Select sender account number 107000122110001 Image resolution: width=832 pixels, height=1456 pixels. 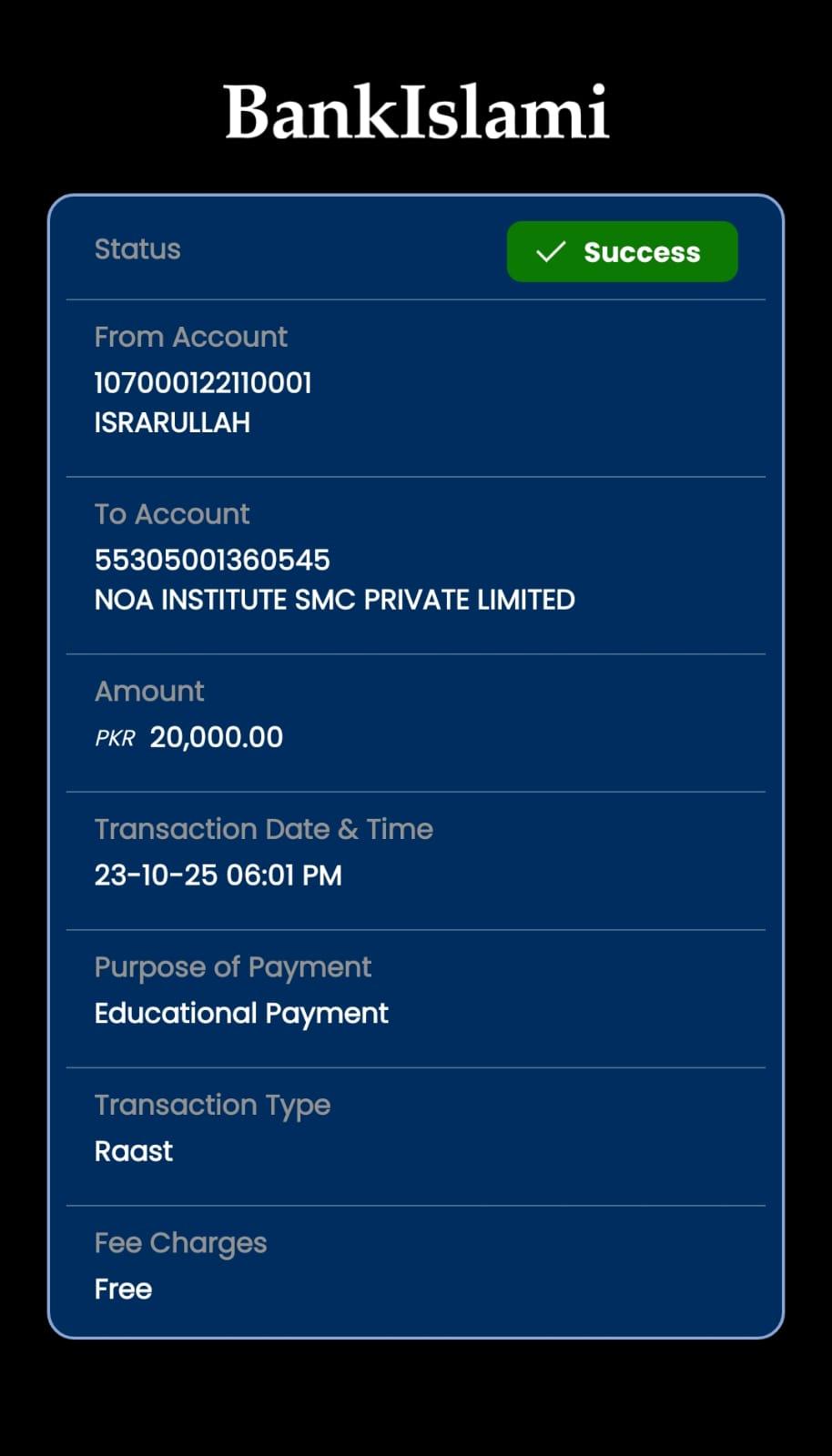203,383
